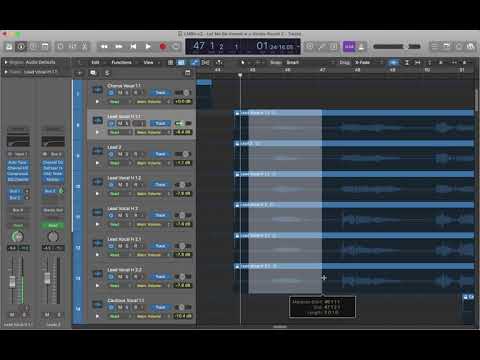Adjust the Lead 2 channel strip fader
This screenshot has width=480, height=360.
tap(47, 278)
